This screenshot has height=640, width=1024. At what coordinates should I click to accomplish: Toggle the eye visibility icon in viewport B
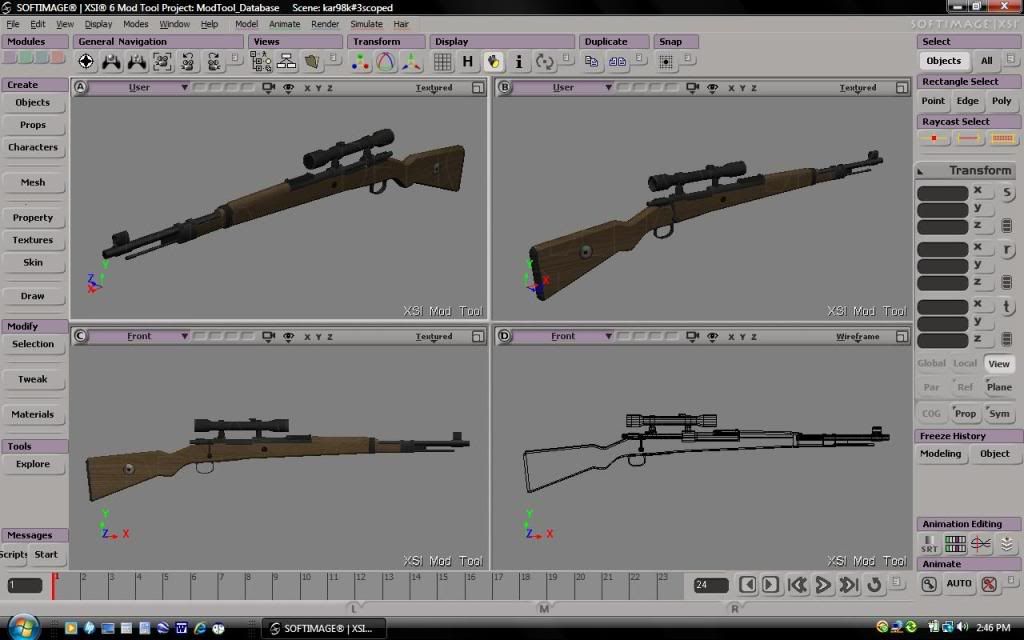712,88
